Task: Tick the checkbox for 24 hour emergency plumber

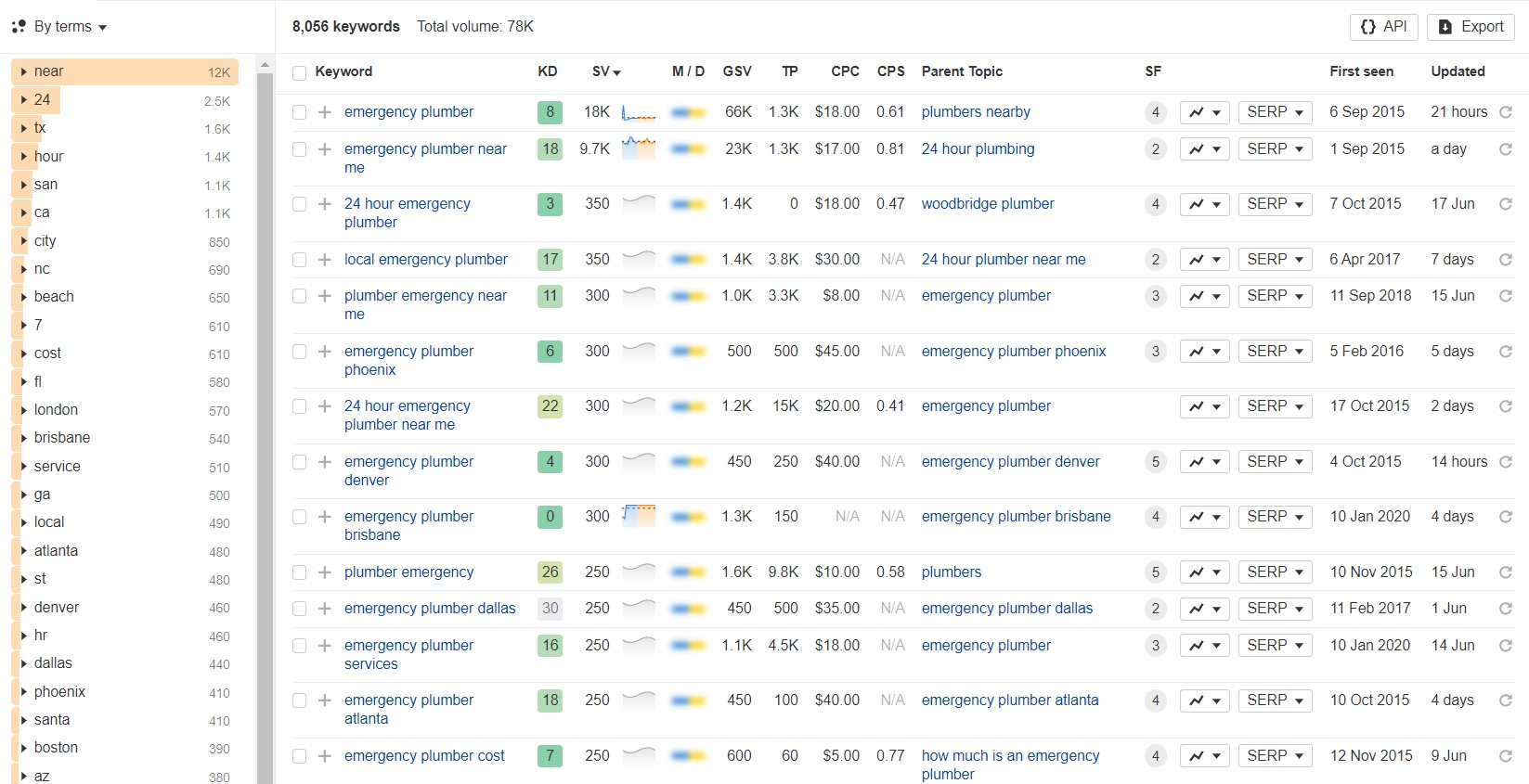Action: point(299,204)
